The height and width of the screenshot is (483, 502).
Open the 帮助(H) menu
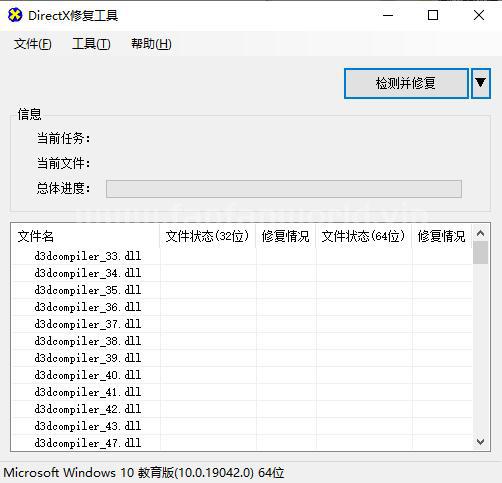point(151,44)
